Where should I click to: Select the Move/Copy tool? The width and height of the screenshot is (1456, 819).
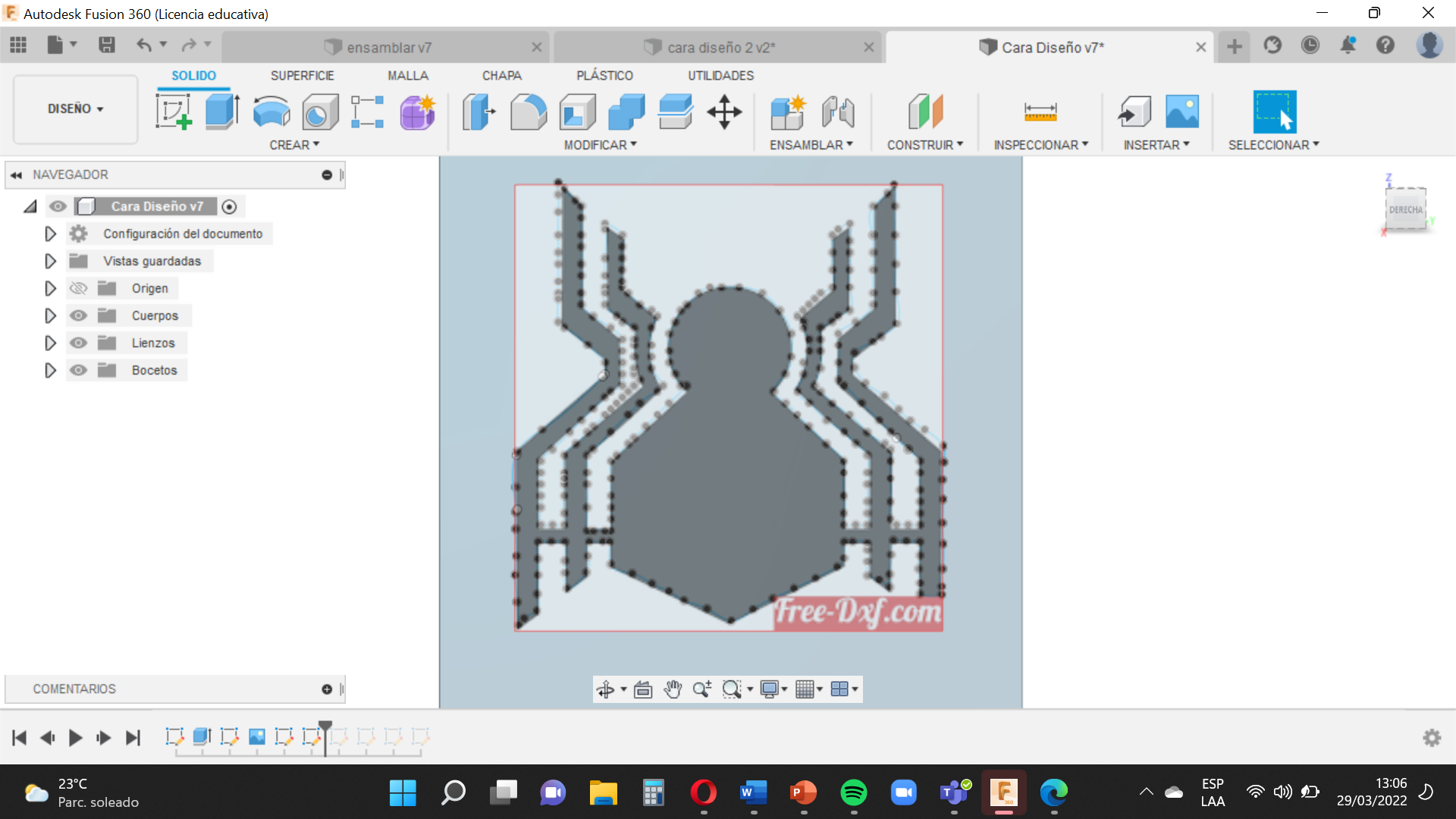(x=724, y=112)
